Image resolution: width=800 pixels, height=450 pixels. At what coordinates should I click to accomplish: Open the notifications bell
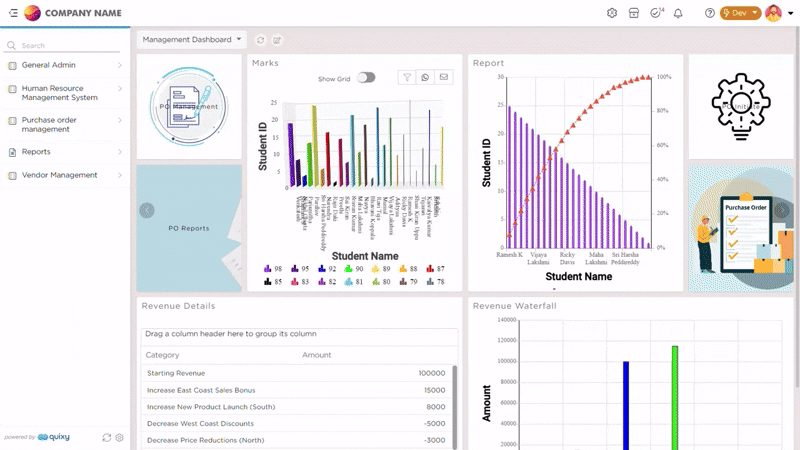678,13
